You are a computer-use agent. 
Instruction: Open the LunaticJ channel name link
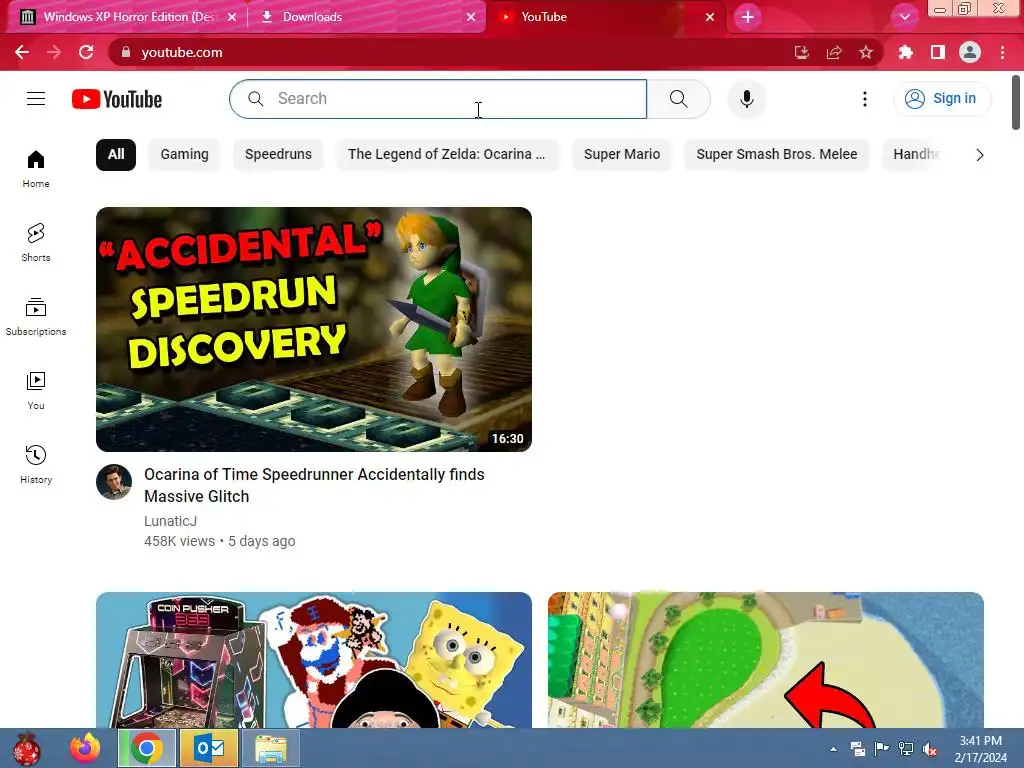[170, 521]
